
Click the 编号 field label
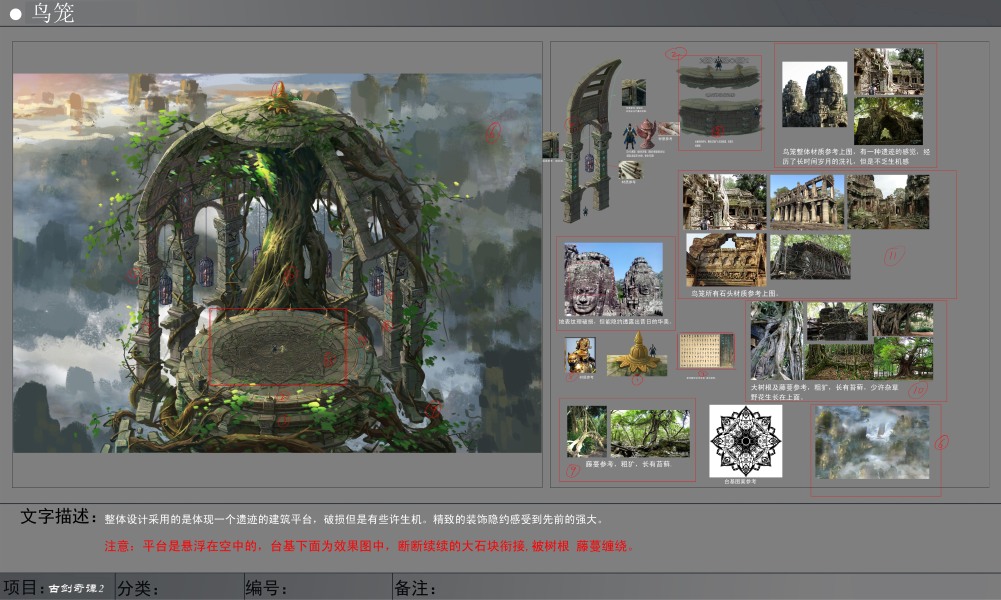(x=266, y=588)
